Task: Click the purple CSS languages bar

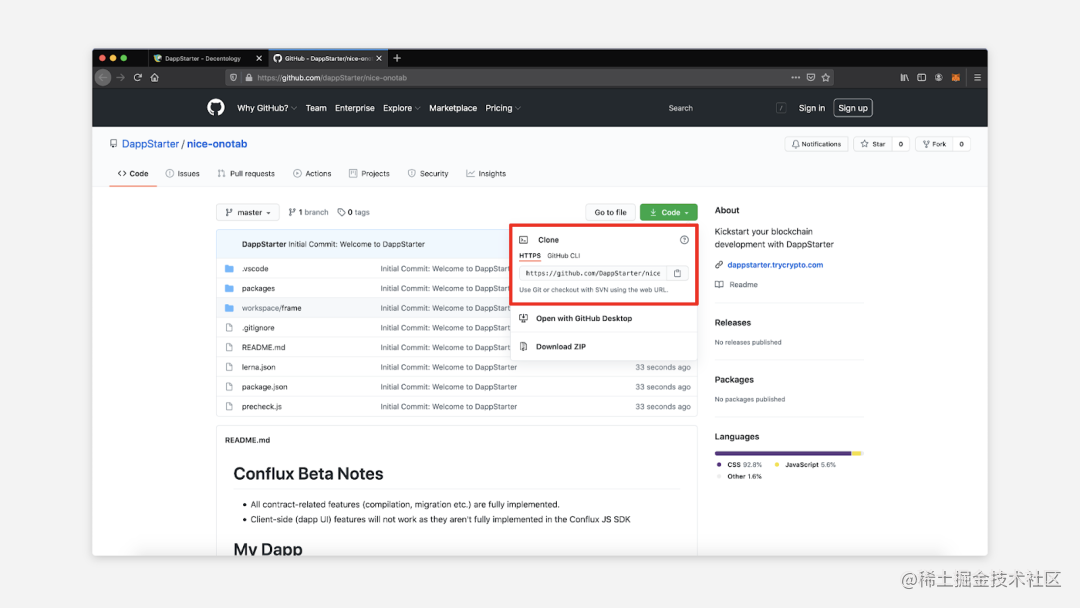Action: [783, 453]
